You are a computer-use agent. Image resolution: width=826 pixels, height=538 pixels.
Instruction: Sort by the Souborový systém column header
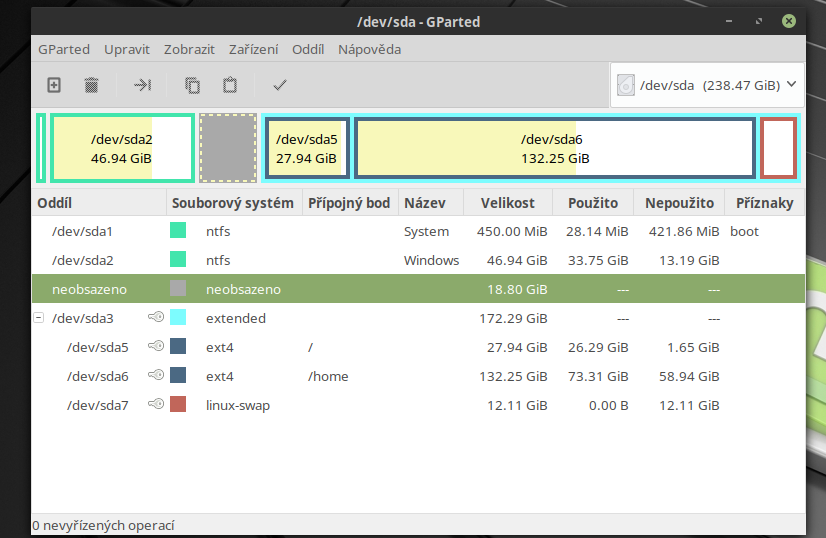pyautogui.click(x=233, y=203)
